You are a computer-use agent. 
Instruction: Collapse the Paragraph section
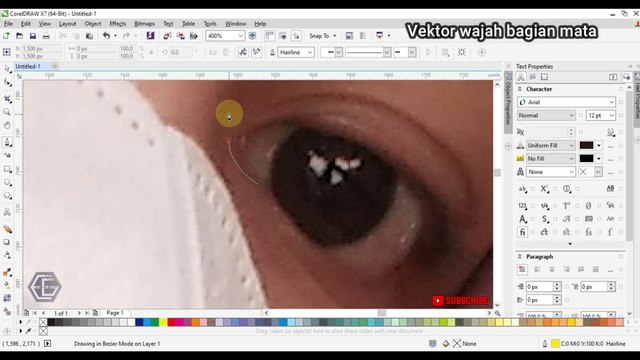tap(520, 257)
